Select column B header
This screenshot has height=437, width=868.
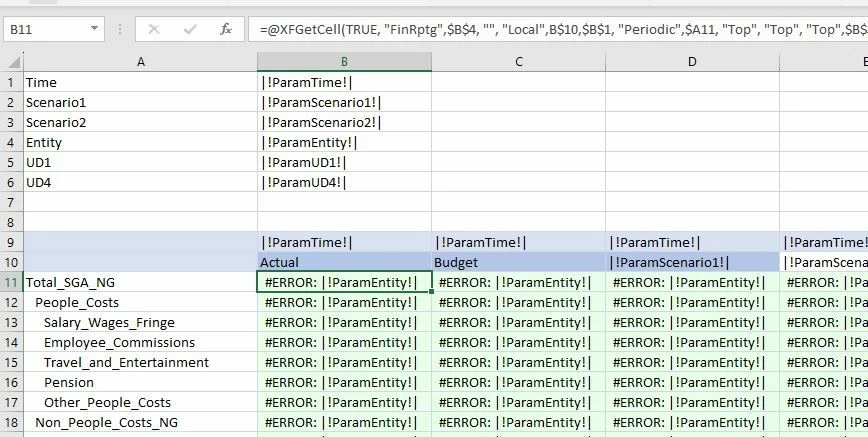[x=344, y=62]
